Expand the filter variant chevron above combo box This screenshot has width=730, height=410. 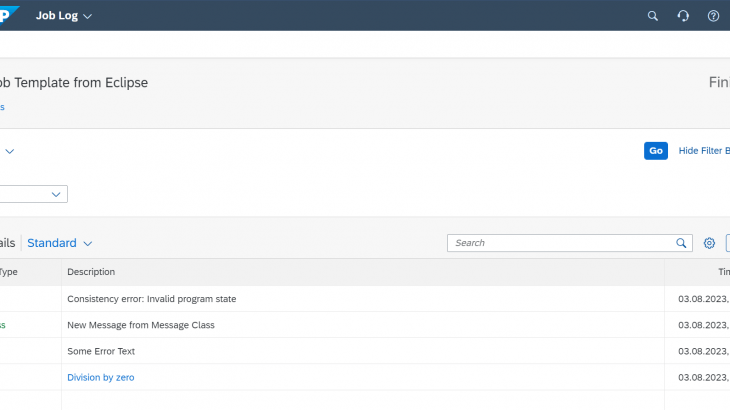click(9, 151)
